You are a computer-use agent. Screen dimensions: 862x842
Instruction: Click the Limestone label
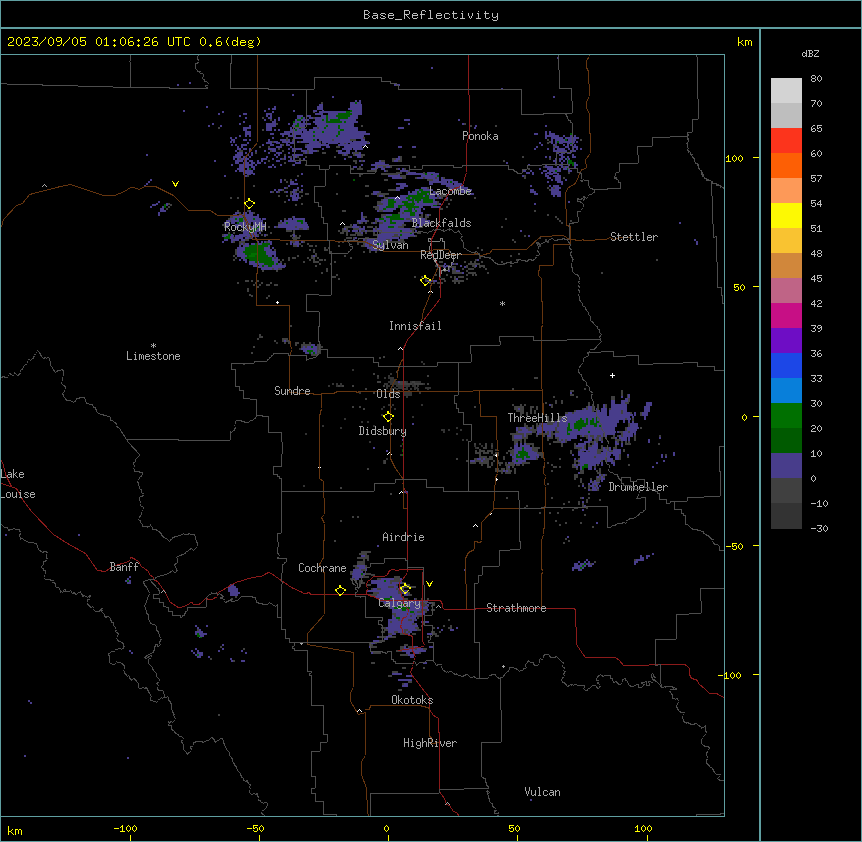pos(153,356)
